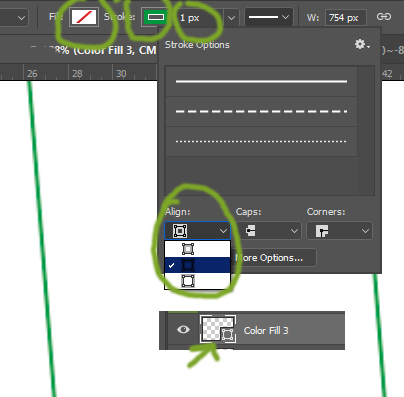The image size is (404, 397).
Task: Click the Color Fill 3 layer thumbnail
Action: pyautogui.click(x=218, y=329)
